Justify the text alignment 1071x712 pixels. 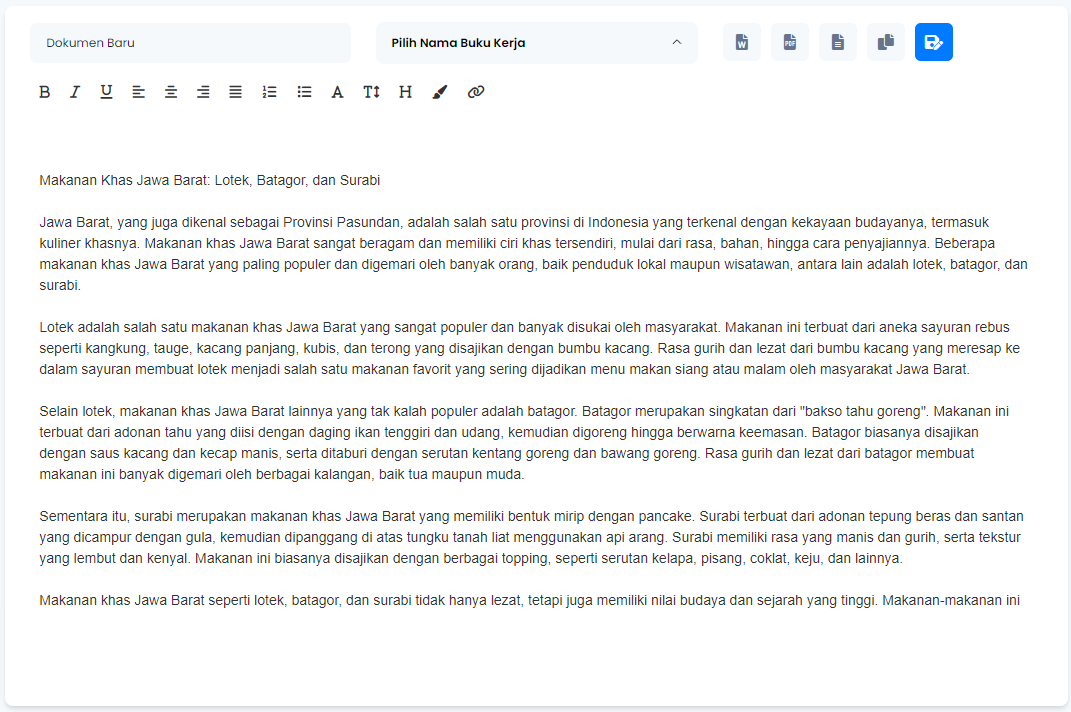click(235, 92)
